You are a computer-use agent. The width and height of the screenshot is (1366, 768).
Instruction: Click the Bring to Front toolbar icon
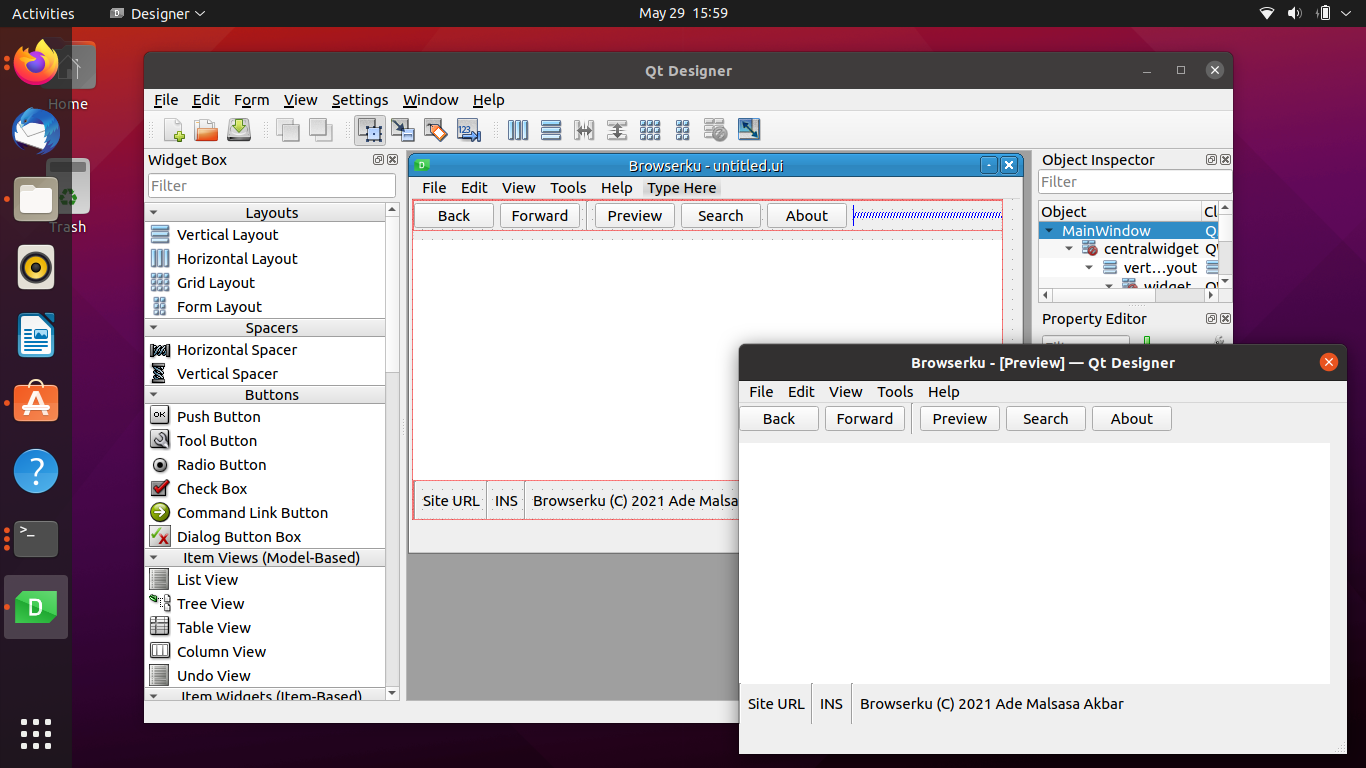320,129
